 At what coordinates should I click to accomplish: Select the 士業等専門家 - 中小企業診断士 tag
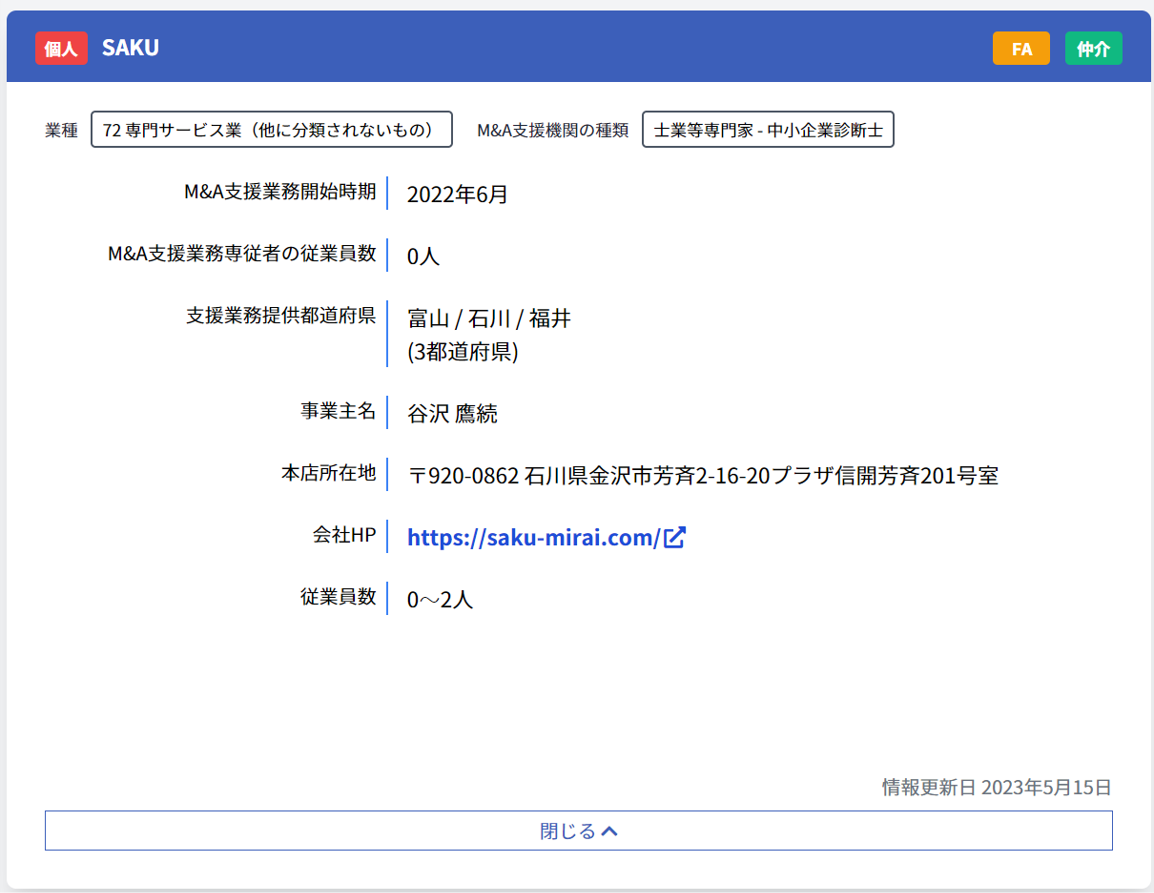tap(768, 130)
